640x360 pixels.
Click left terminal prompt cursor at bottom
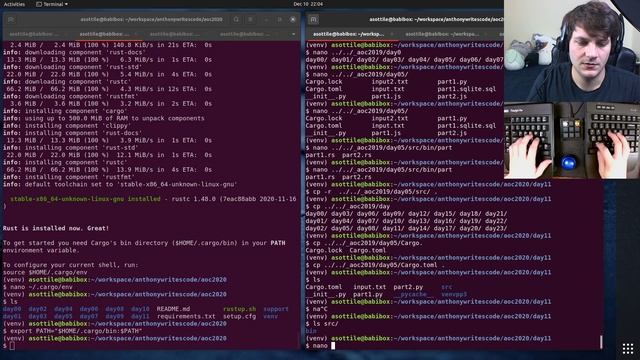(12, 346)
